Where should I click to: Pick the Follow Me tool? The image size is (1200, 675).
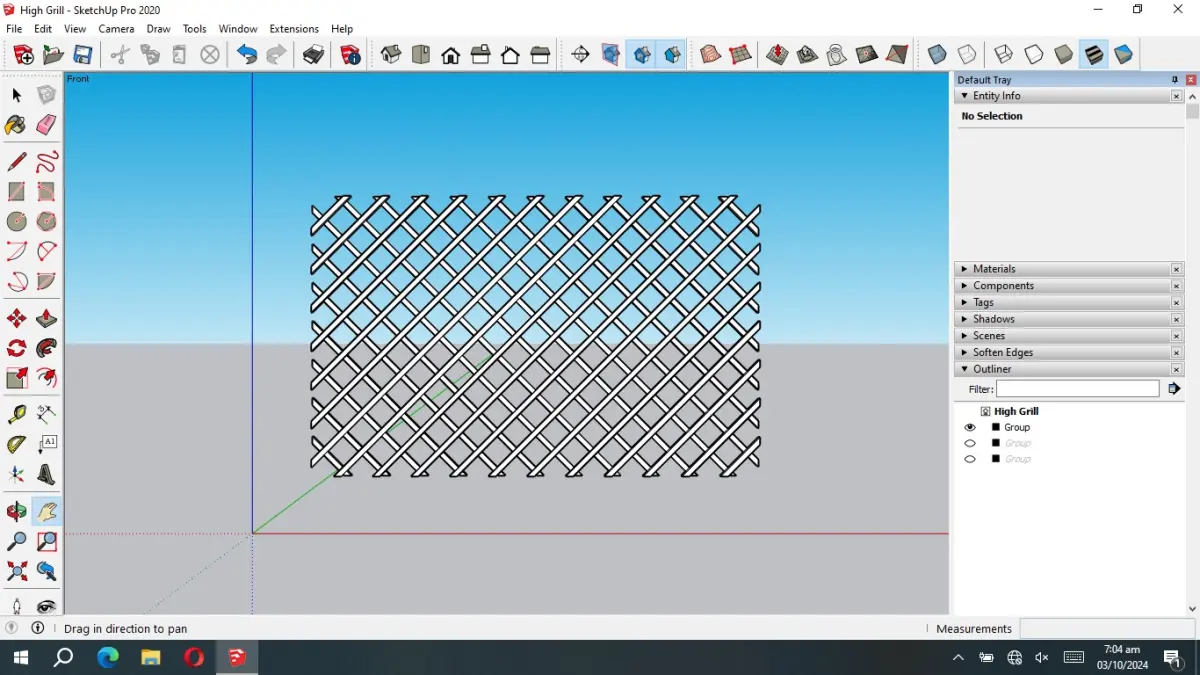tap(46, 348)
